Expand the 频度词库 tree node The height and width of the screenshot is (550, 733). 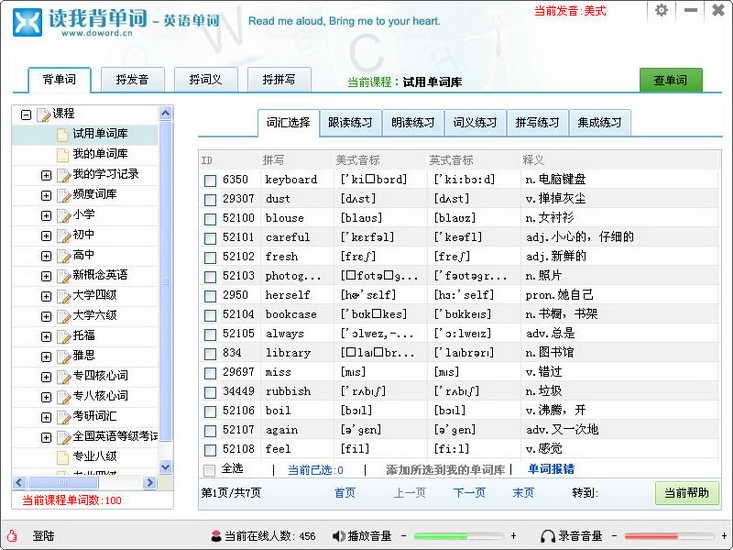pos(46,195)
